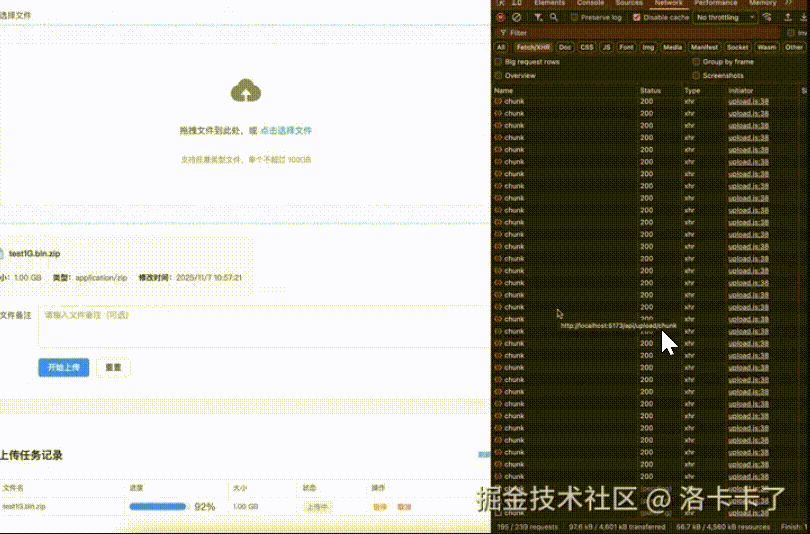
Task: Click the 重置 reset button
Action: pyautogui.click(x=113, y=367)
